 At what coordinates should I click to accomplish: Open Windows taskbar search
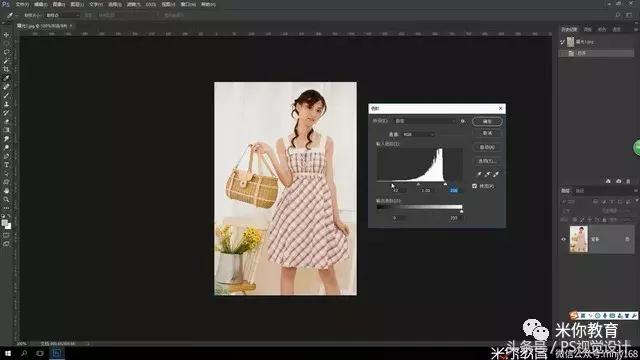click(24, 353)
